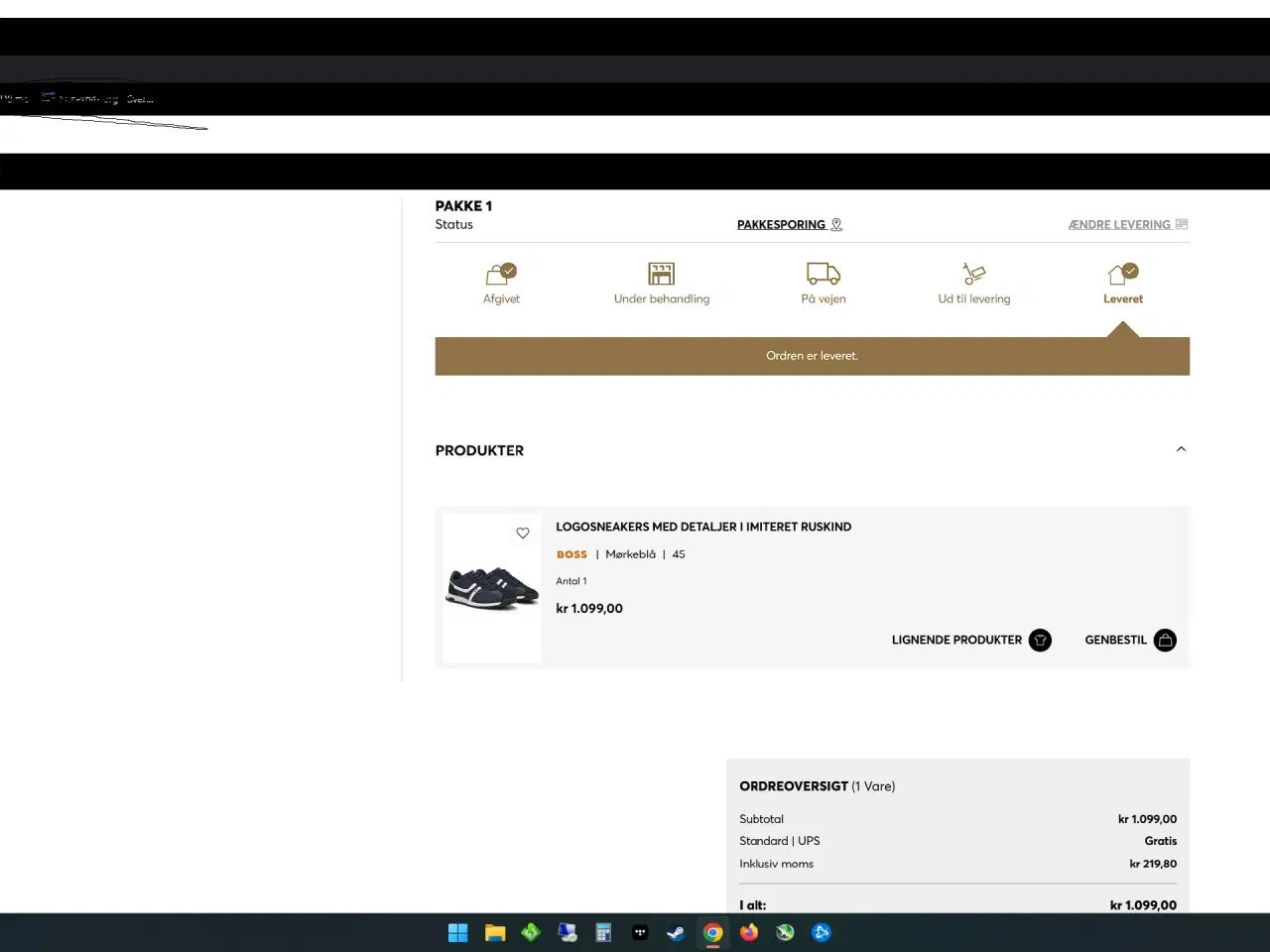Click the På vejen truck icon

[824, 274]
